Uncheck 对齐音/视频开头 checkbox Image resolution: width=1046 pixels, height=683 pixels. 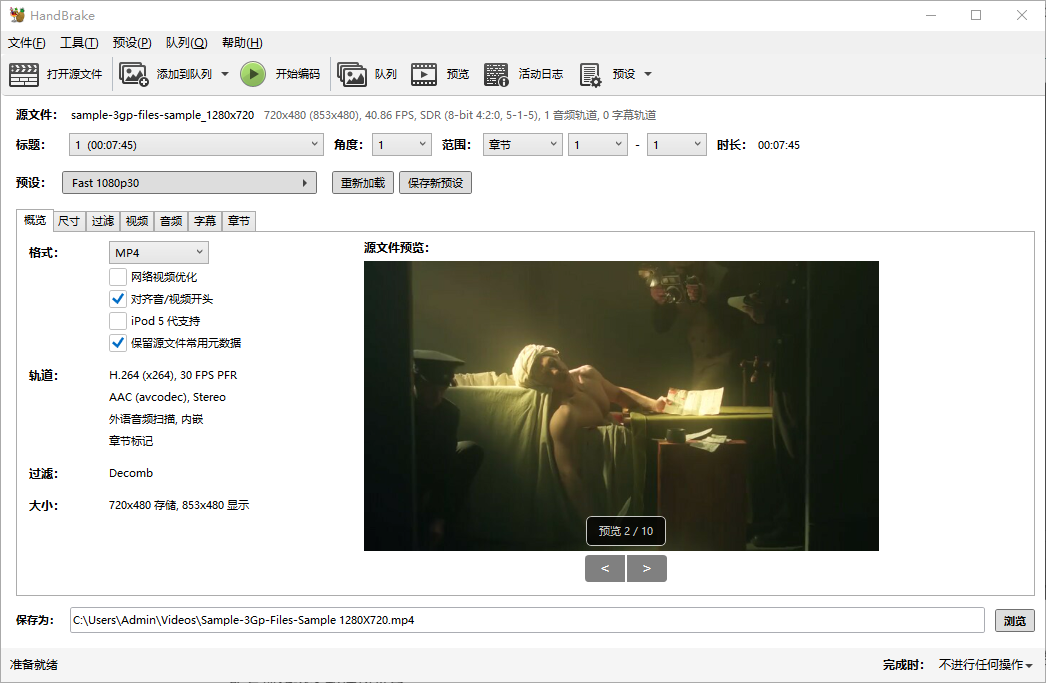(x=118, y=299)
